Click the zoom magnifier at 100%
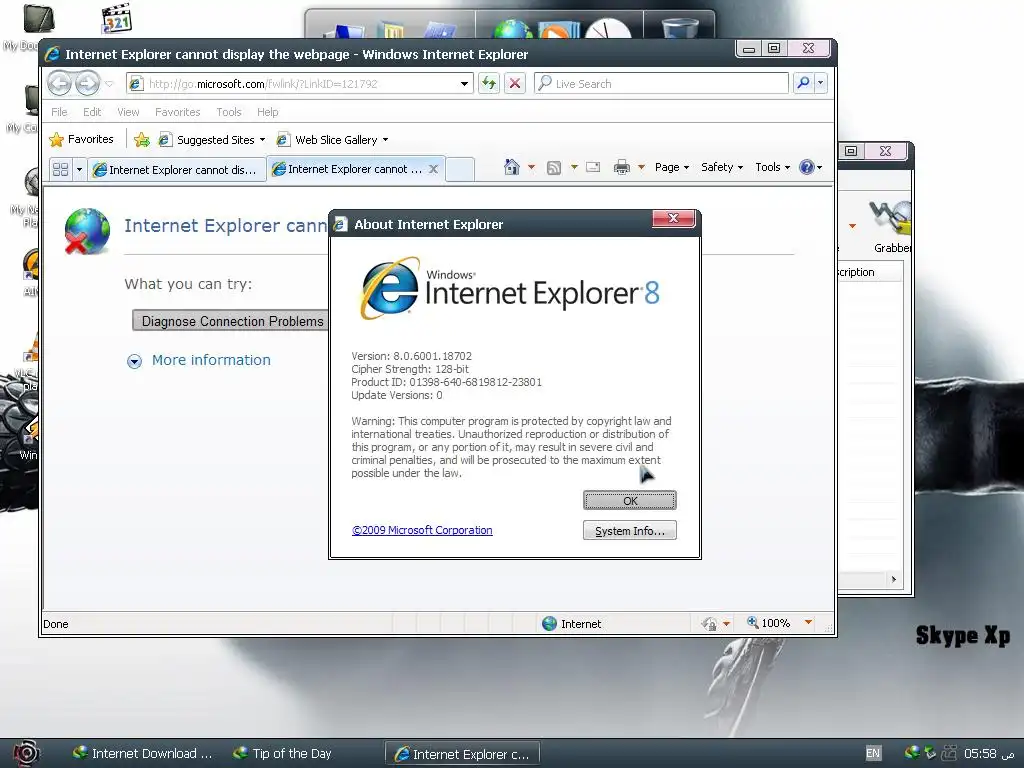 [752, 622]
